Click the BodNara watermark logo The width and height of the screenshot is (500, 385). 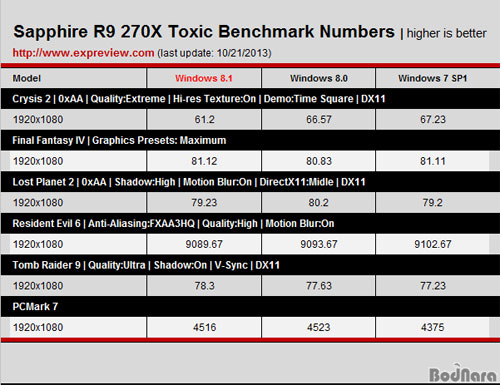(463, 373)
